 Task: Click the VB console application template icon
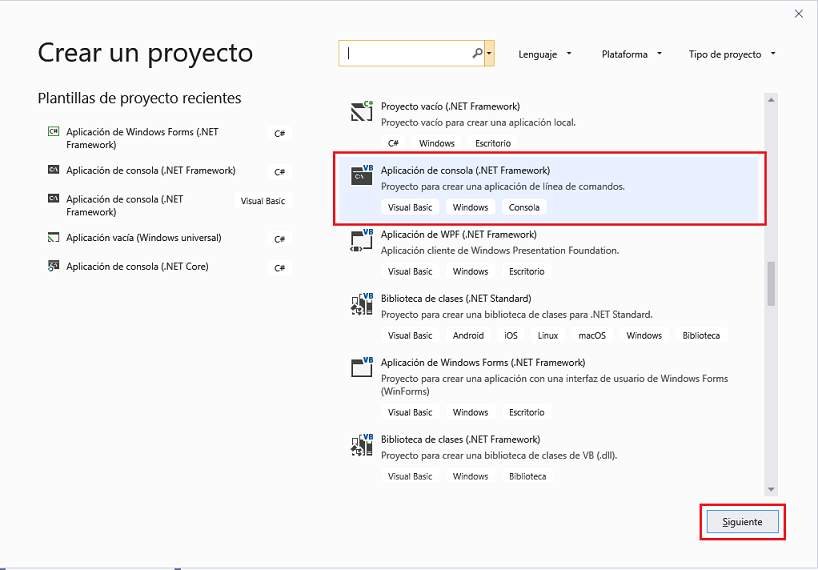click(x=362, y=177)
